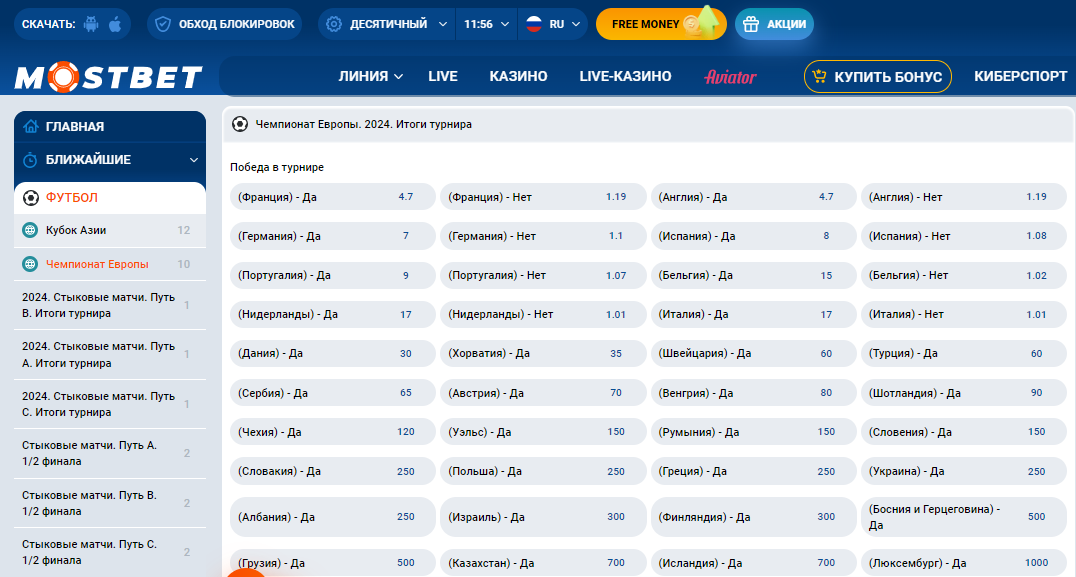Click the Обход блокировок button
The image size is (1076, 577).
[224, 24]
